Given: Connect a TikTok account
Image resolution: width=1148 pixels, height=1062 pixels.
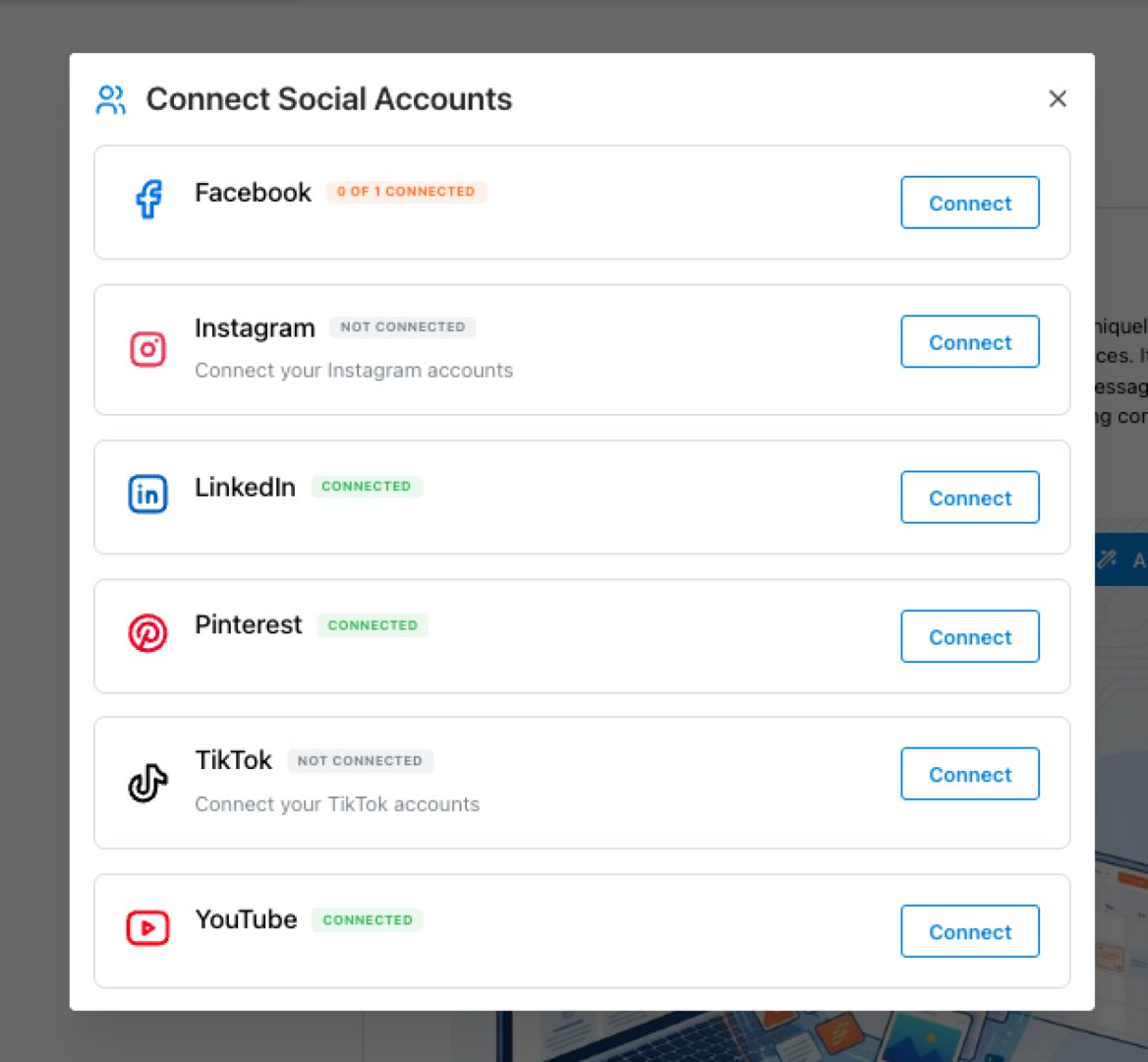Looking at the screenshot, I should [969, 774].
